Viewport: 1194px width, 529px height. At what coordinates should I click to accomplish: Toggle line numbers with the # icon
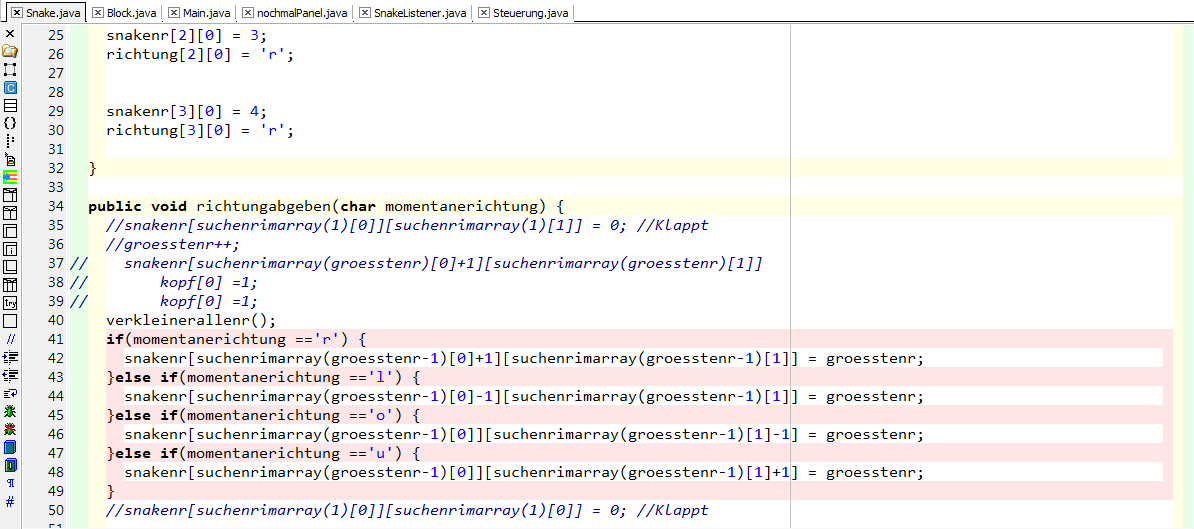click(x=10, y=500)
